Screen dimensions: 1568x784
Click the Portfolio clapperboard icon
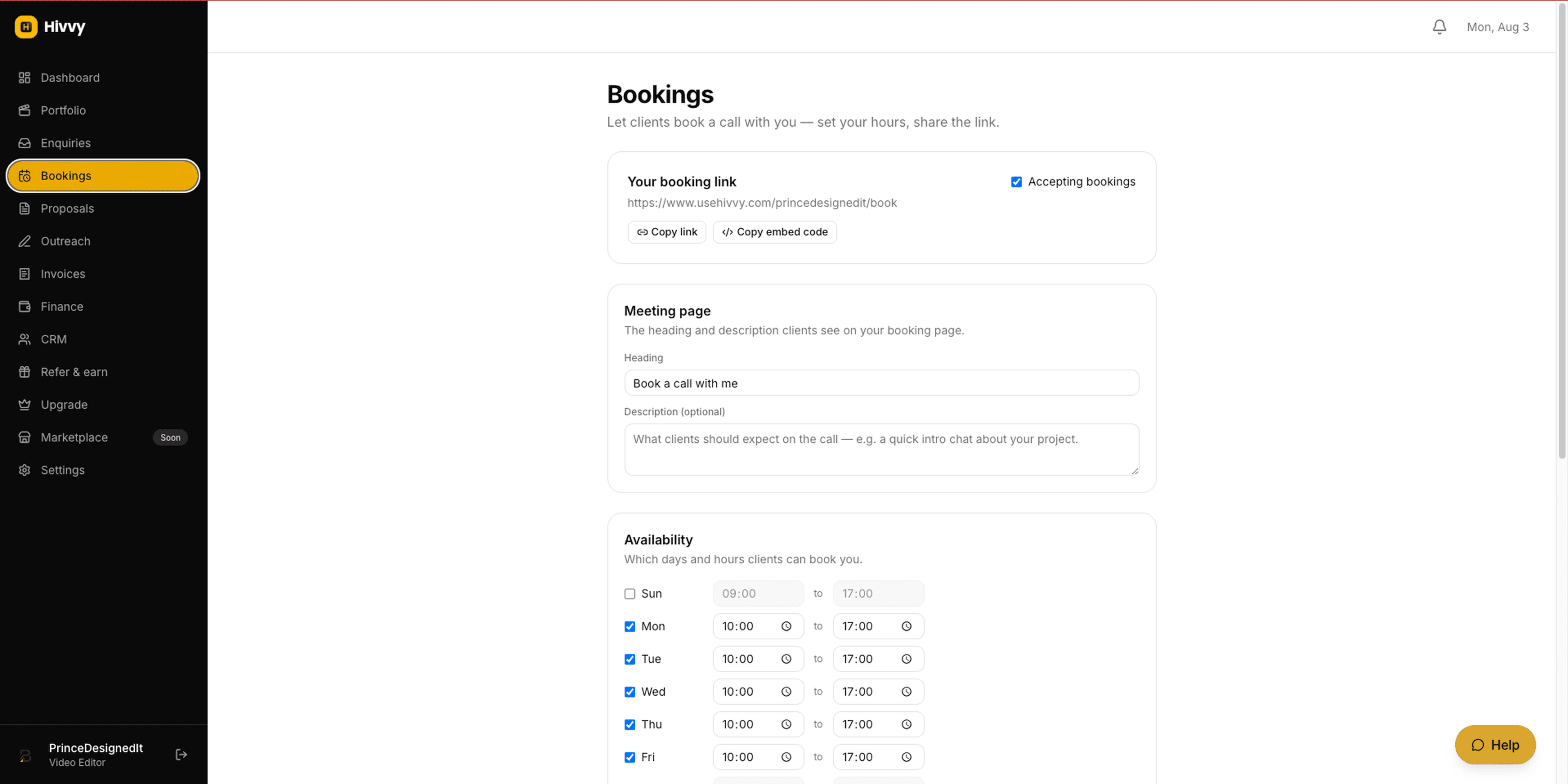[25, 110]
